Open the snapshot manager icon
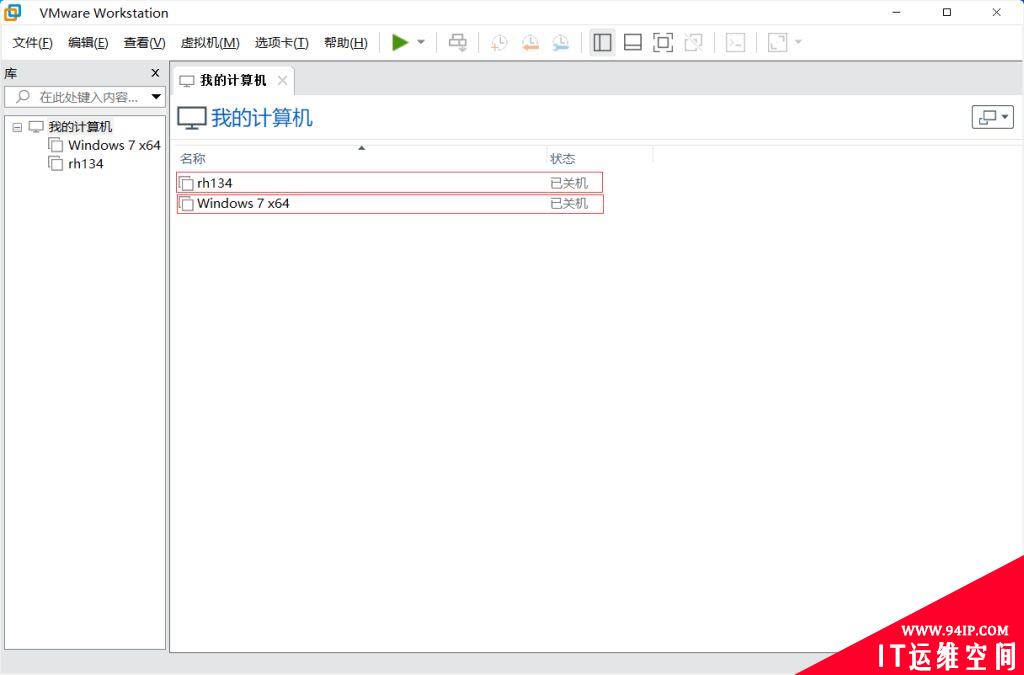This screenshot has width=1024, height=675. point(560,42)
